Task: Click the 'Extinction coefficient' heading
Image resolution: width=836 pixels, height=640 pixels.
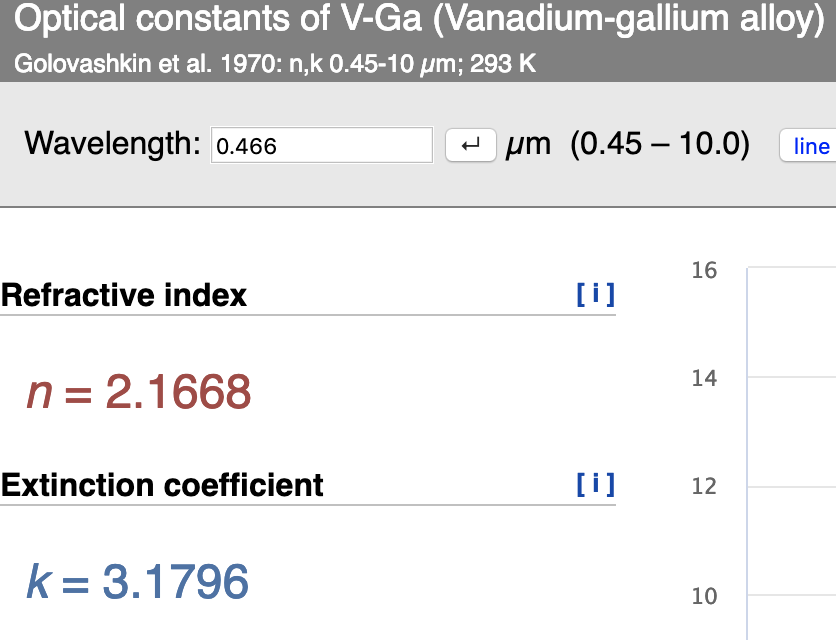Action: point(162,485)
